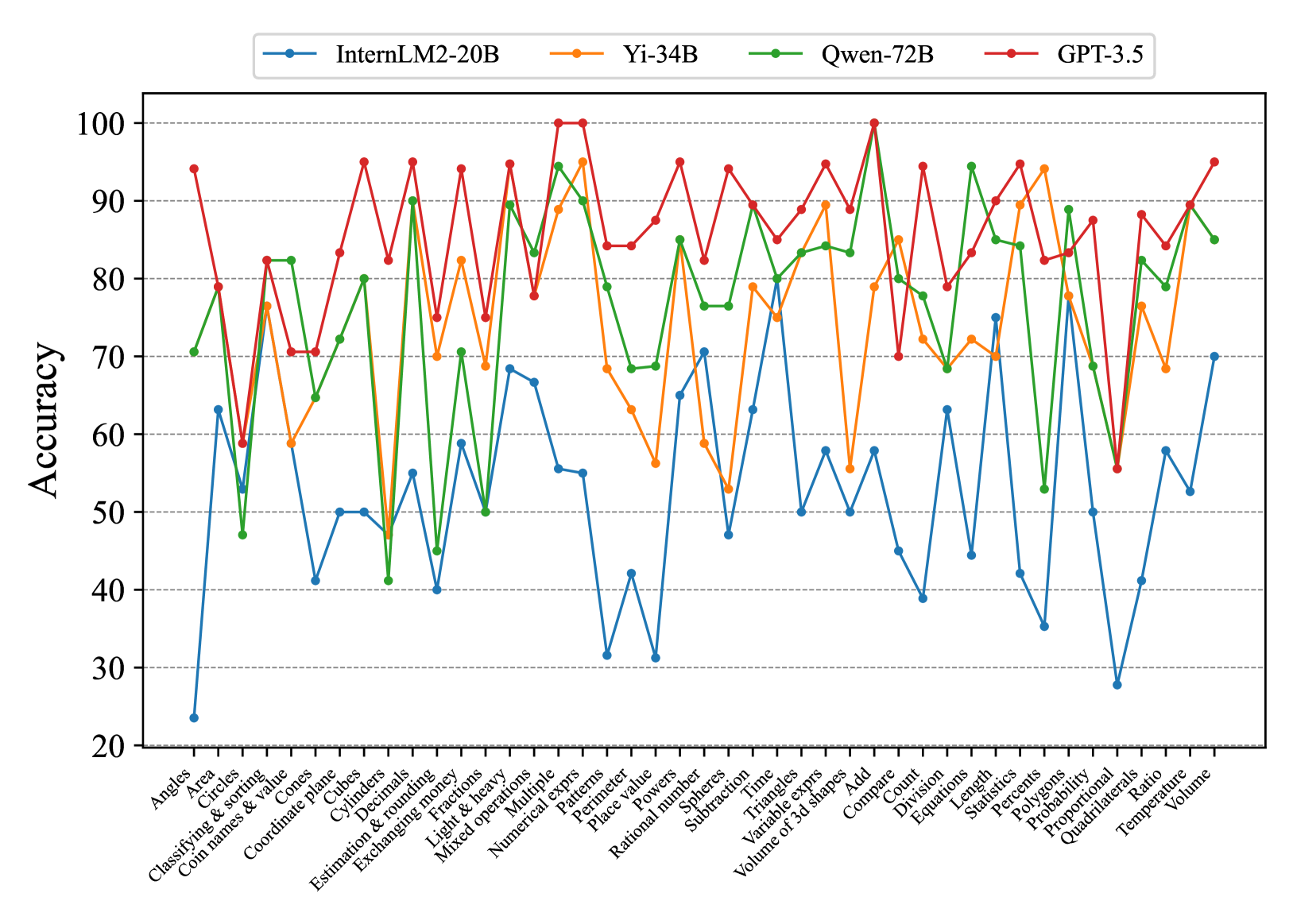Screen dimensions: 1293x924
Task: Click the Yi-34B orange legend marker
Action: [x=577, y=54]
